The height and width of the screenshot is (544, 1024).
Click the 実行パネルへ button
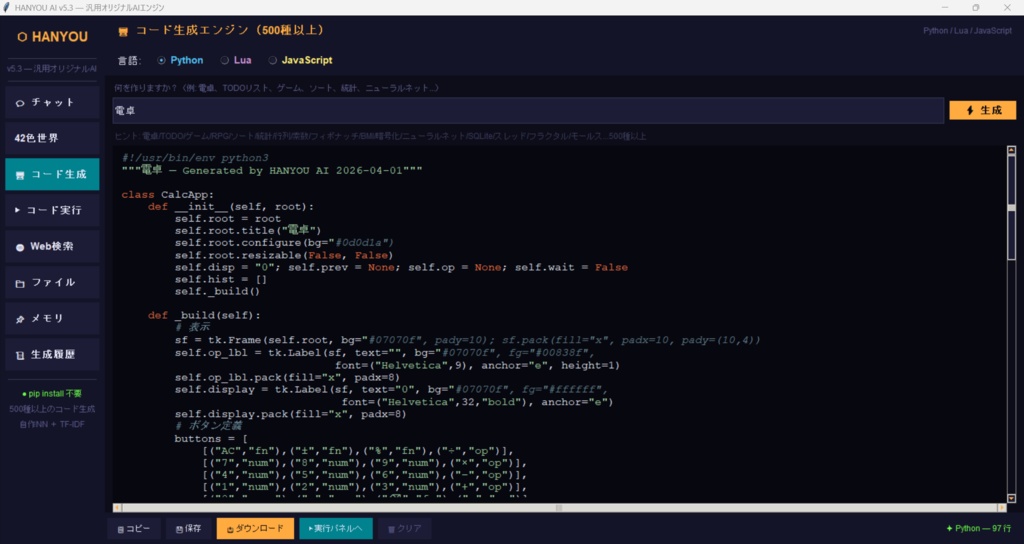coord(336,528)
